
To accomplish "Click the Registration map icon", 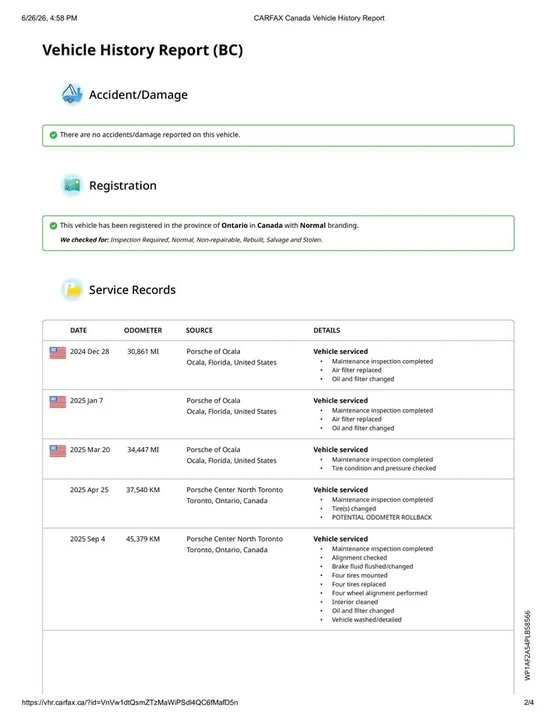I will [72, 185].
